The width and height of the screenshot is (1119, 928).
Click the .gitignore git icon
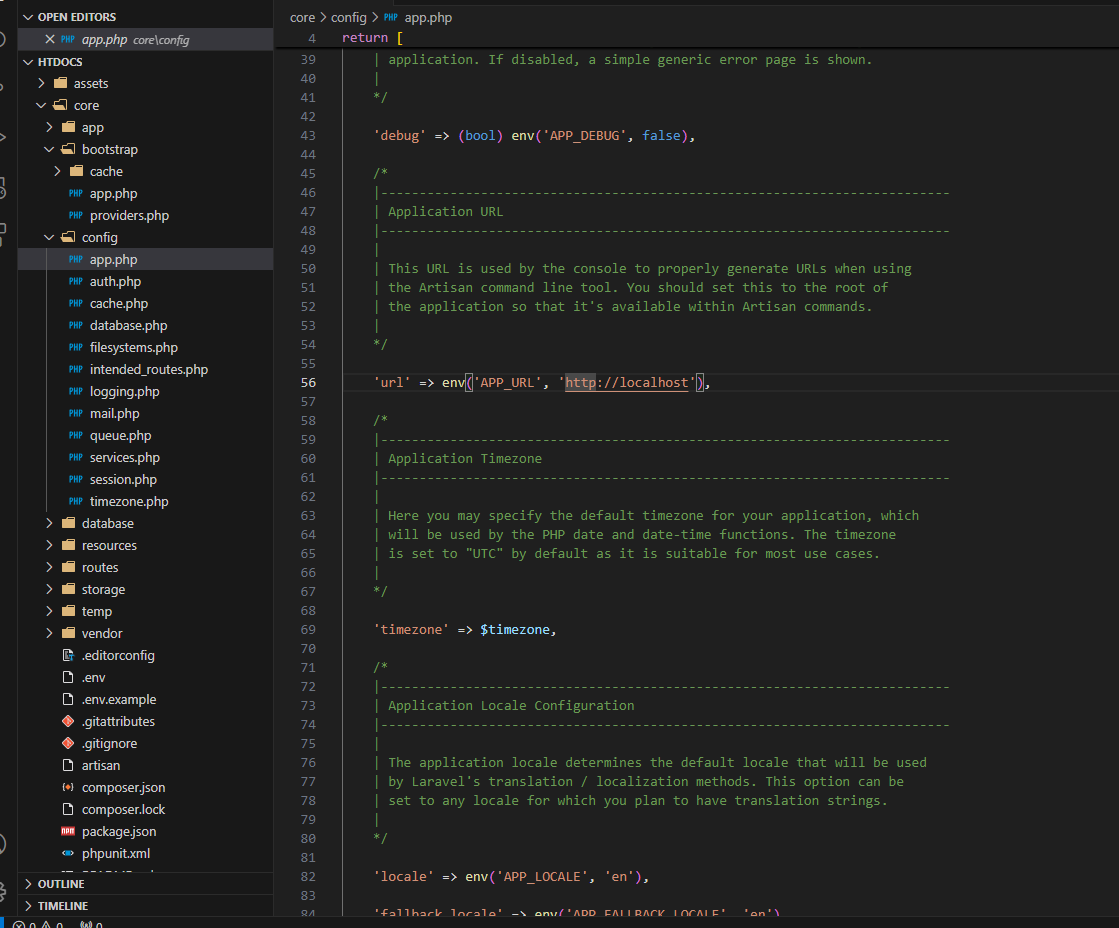(x=69, y=743)
